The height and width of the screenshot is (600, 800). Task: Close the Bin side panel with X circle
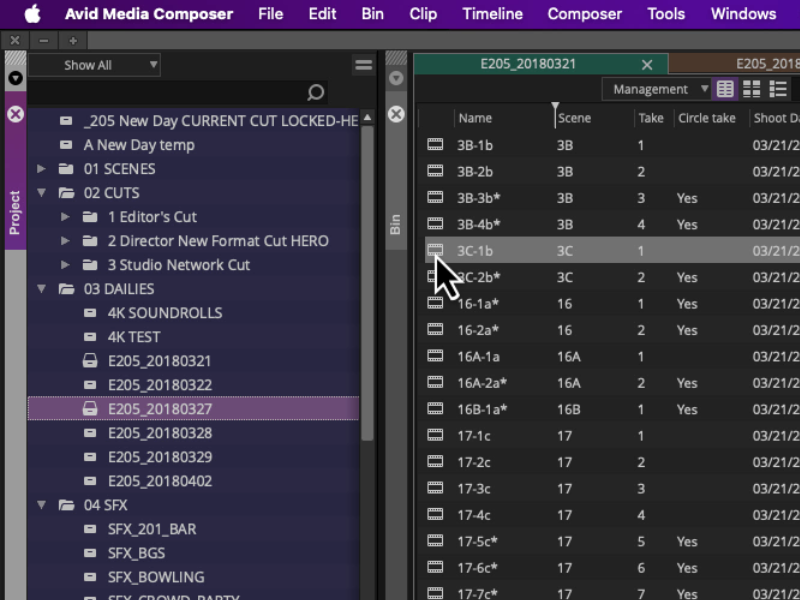(396, 114)
